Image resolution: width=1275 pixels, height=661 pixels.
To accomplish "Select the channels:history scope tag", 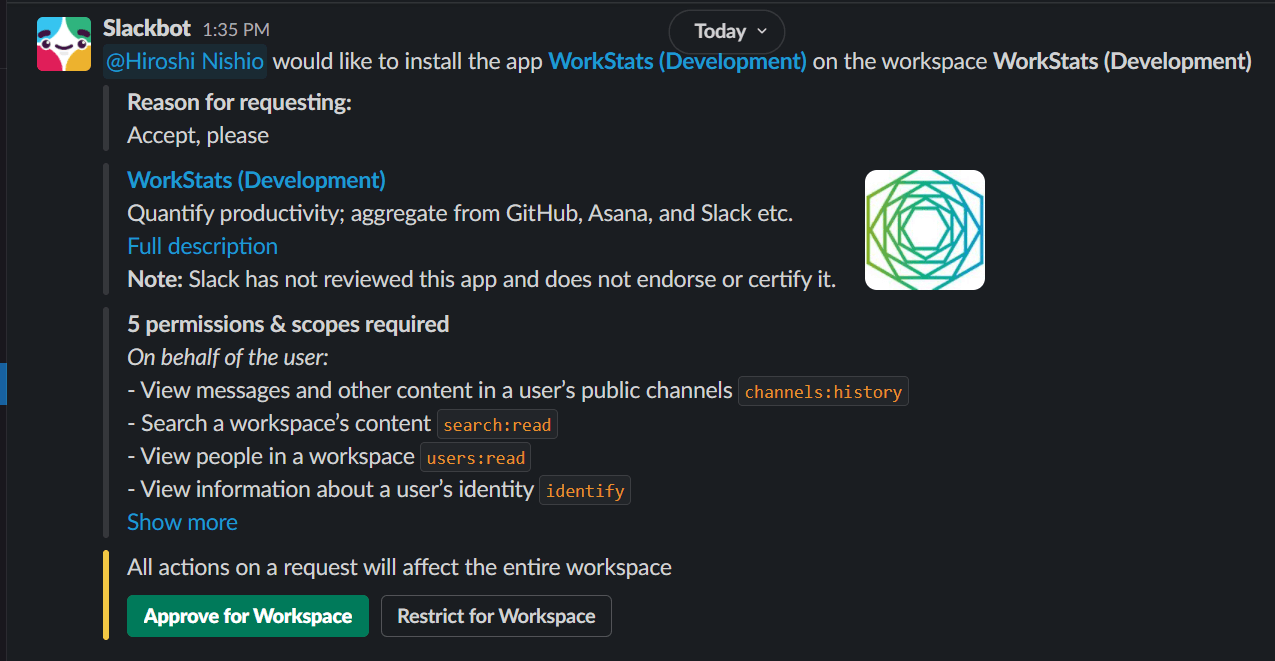I will coord(823,392).
